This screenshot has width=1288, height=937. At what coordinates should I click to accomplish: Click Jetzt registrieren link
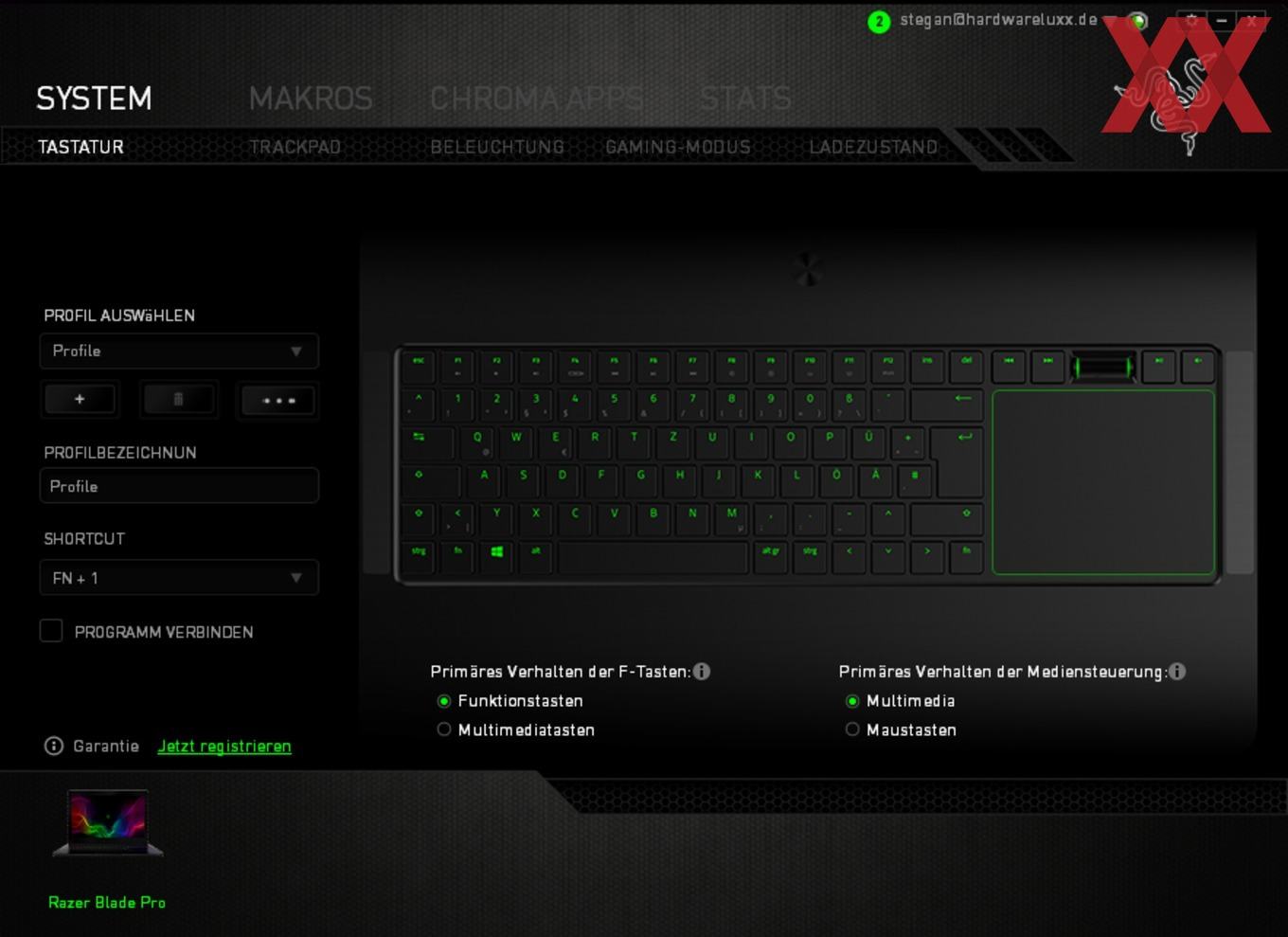[224, 747]
